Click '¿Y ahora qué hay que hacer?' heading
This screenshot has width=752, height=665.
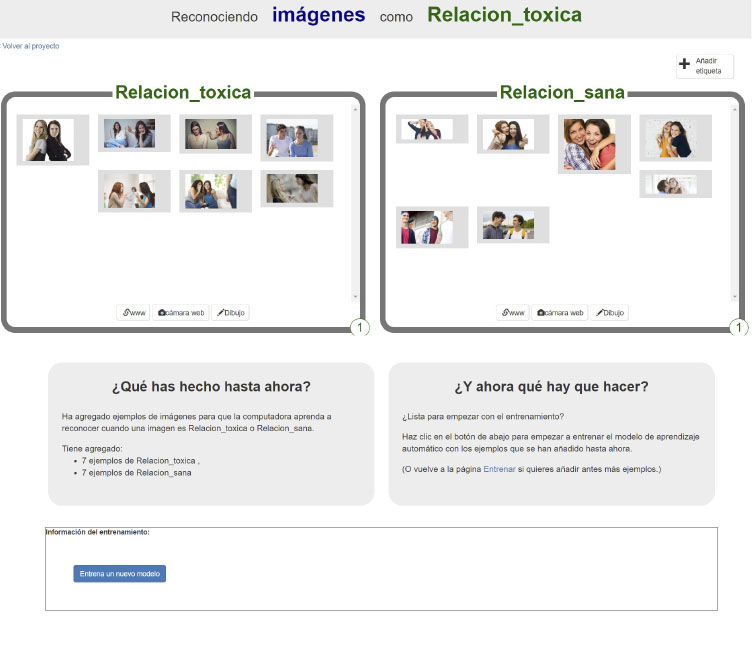[552, 386]
